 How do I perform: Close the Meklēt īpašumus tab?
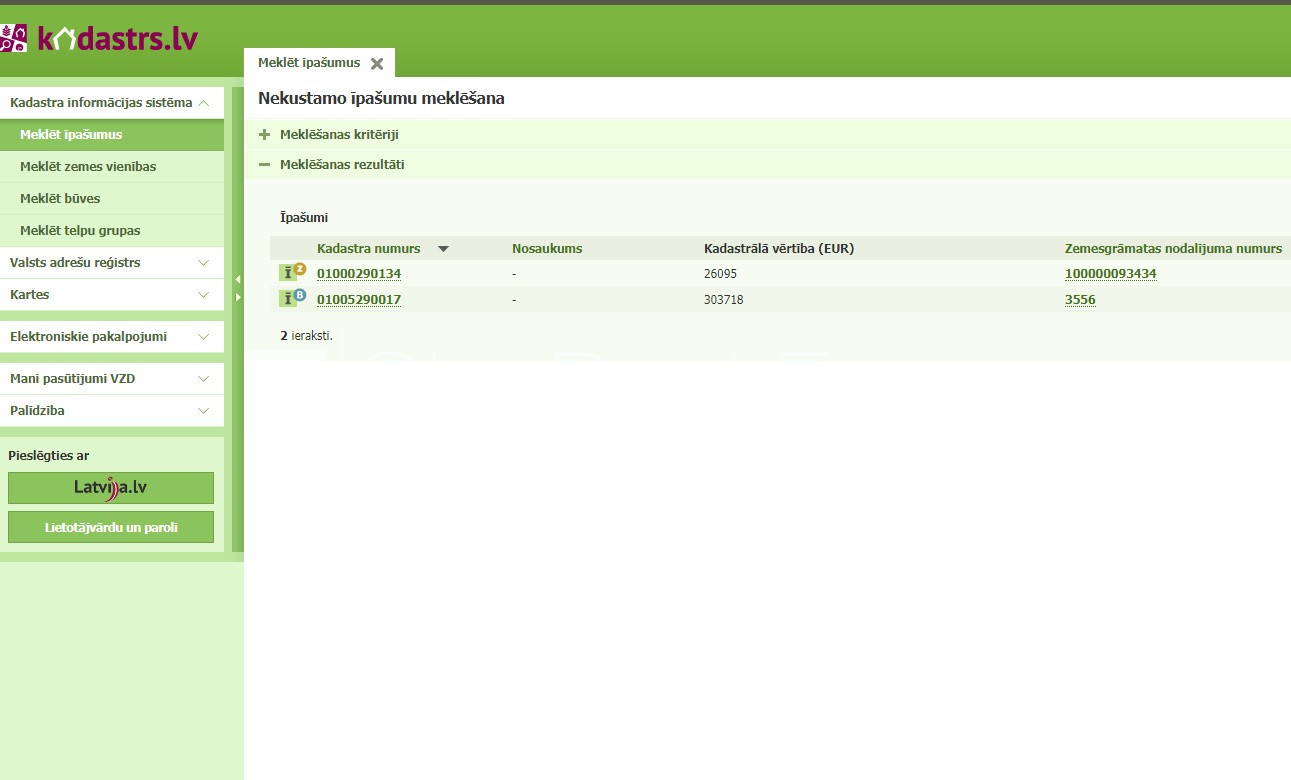pos(377,64)
